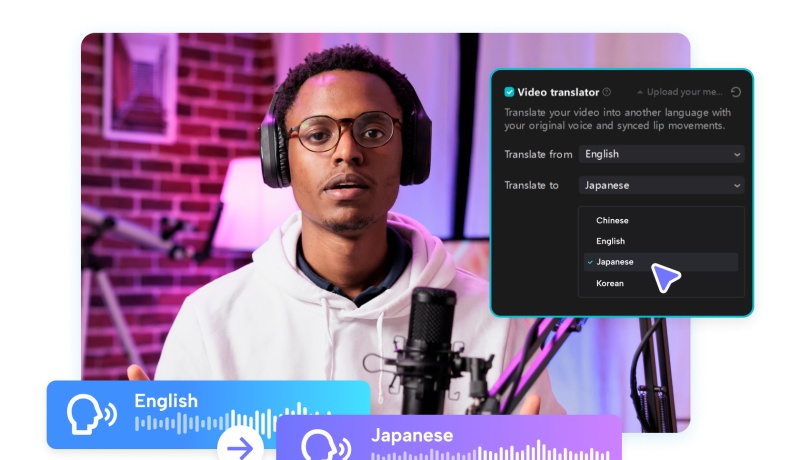Viewport: 800px width, 460px height.
Task: Select the highlighted Japanese list option
Action: pyautogui.click(x=615, y=262)
